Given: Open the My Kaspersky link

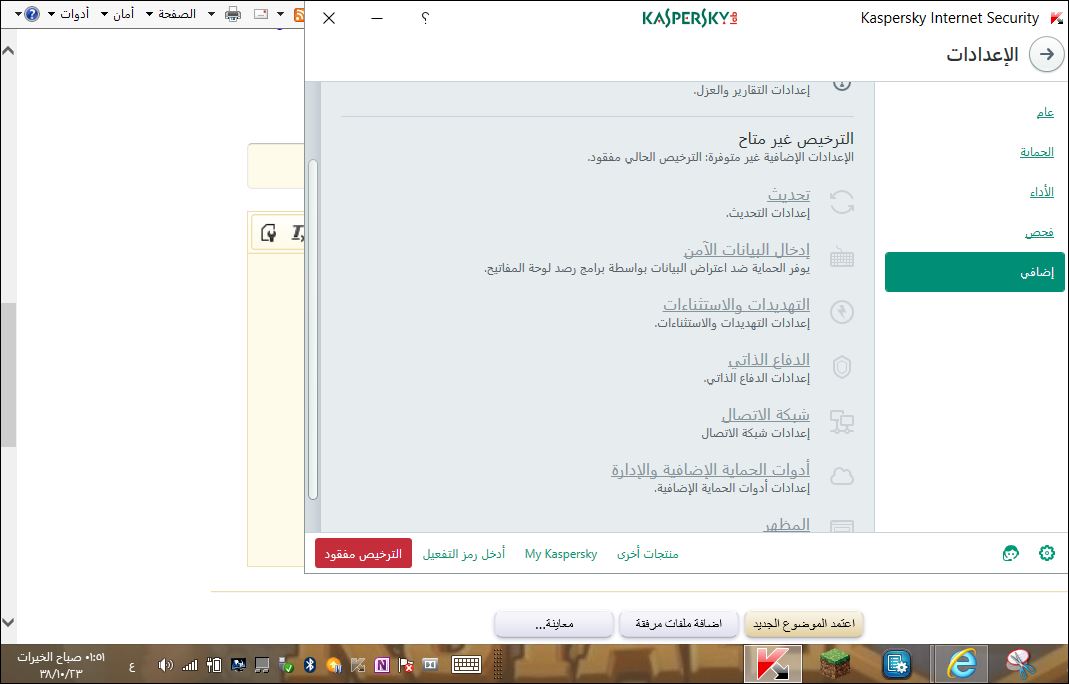Looking at the screenshot, I should click(561, 554).
